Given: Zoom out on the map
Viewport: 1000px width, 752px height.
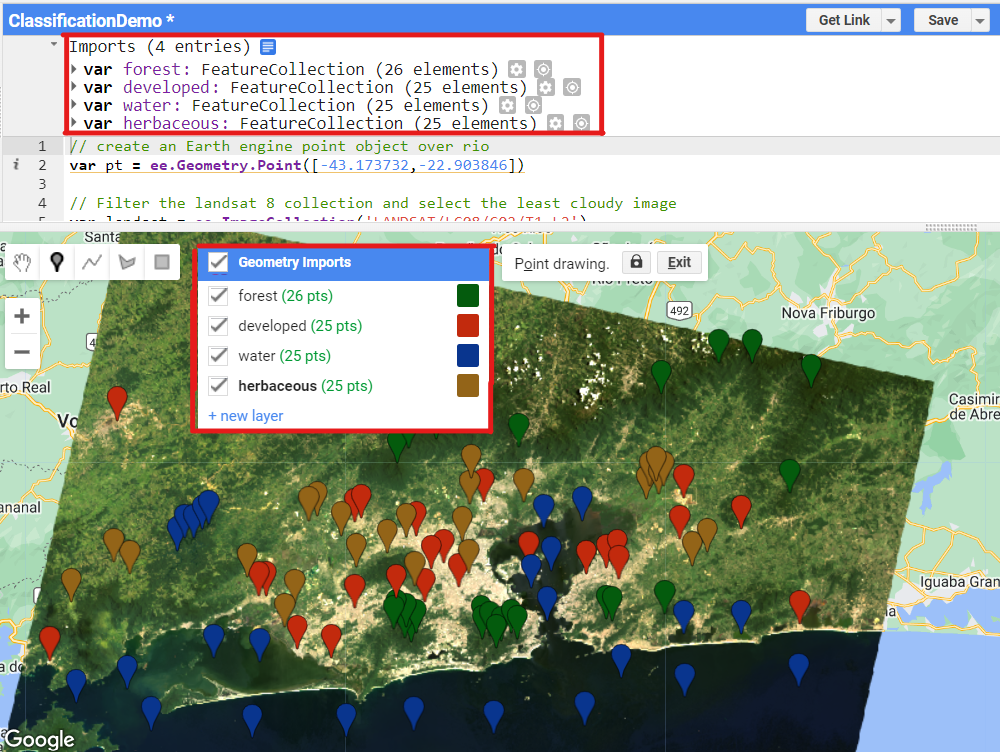Looking at the screenshot, I should coord(22,351).
